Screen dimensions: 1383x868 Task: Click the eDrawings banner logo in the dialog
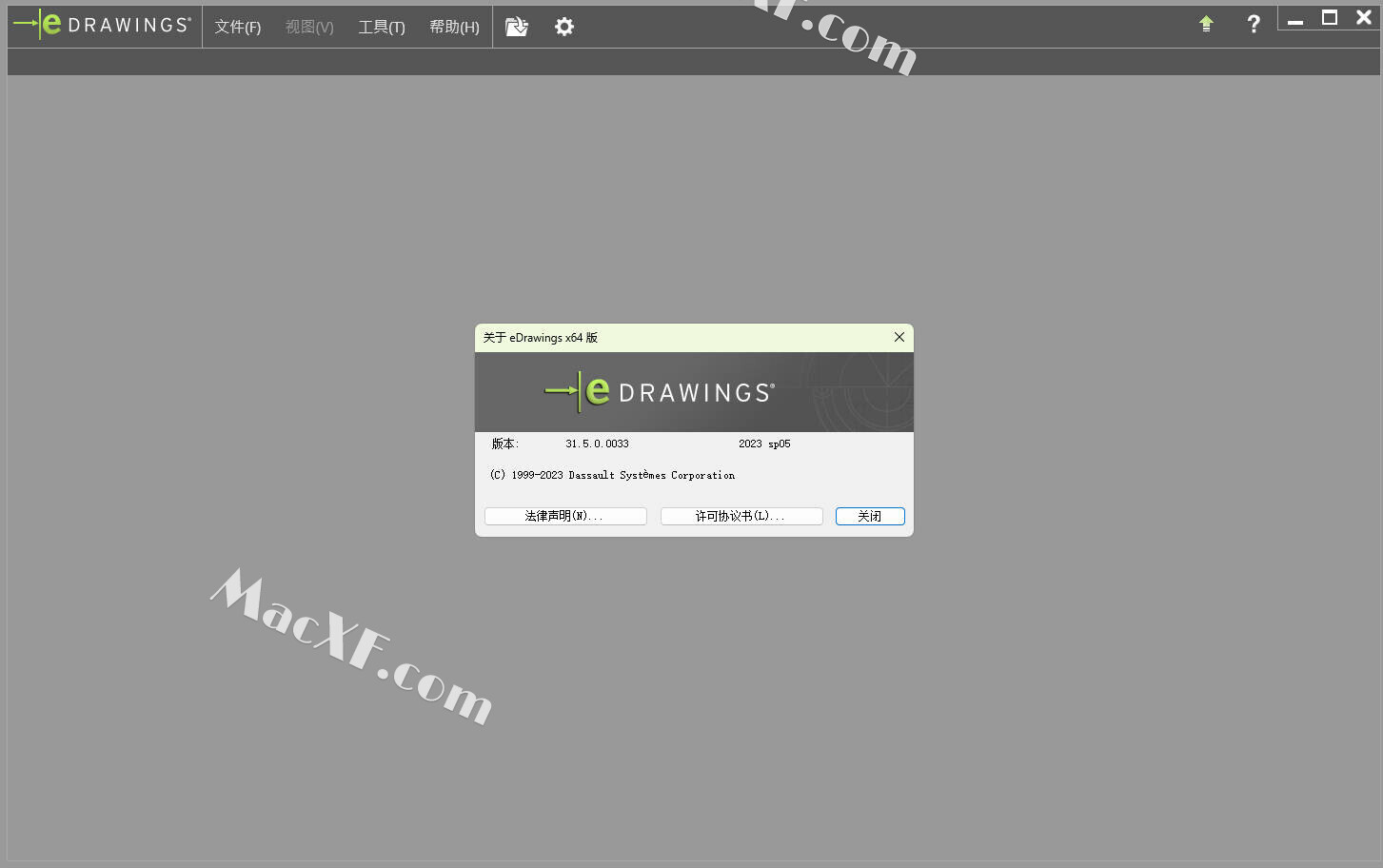660,391
